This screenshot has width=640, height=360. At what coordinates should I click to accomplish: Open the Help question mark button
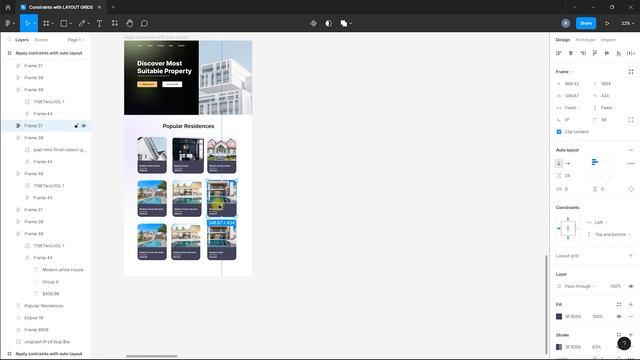624,344
